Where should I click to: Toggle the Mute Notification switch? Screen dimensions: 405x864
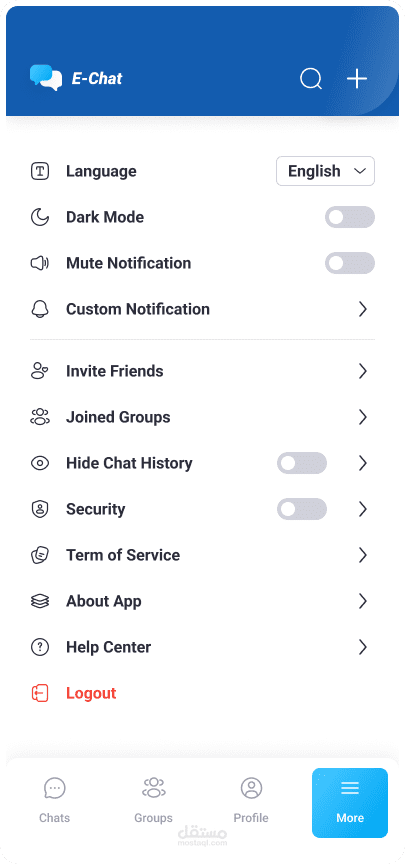click(x=350, y=263)
